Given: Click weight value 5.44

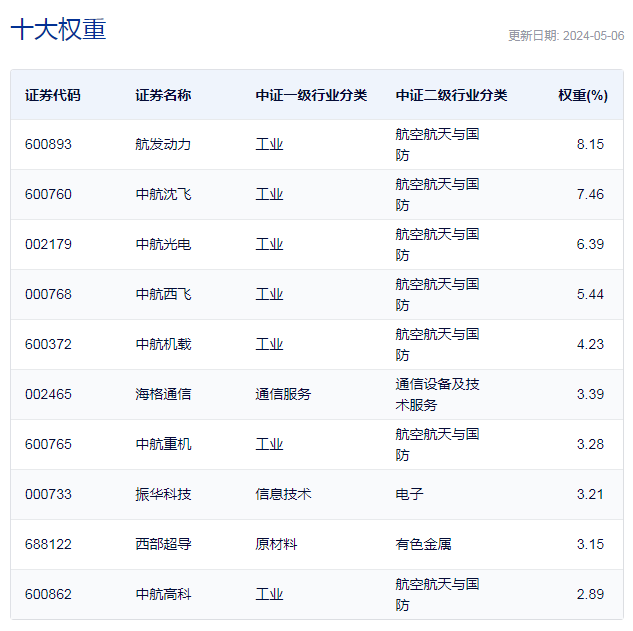Looking at the screenshot, I should click(x=590, y=294).
